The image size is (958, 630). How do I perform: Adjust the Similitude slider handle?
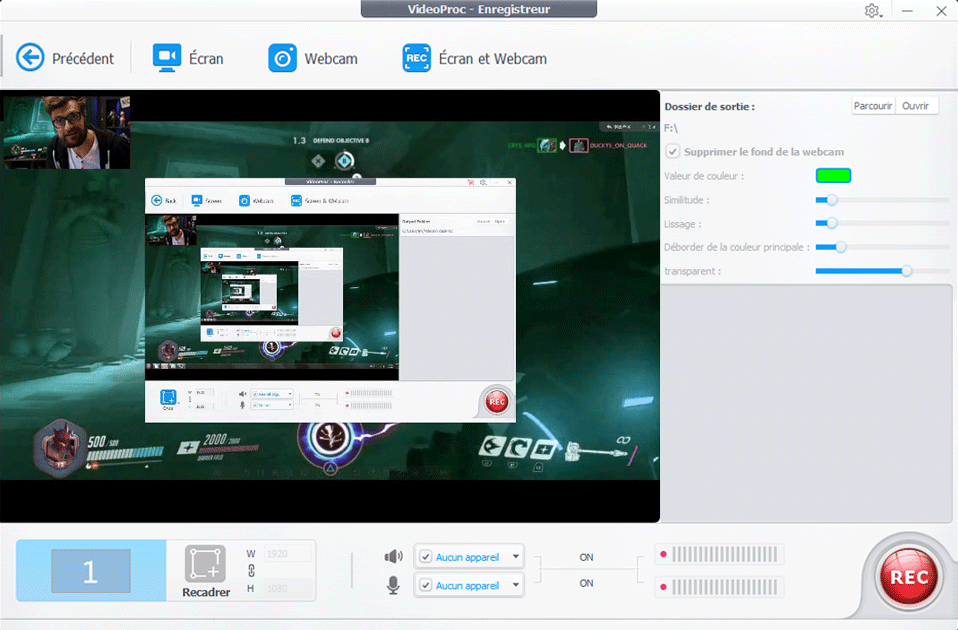pos(832,200)
